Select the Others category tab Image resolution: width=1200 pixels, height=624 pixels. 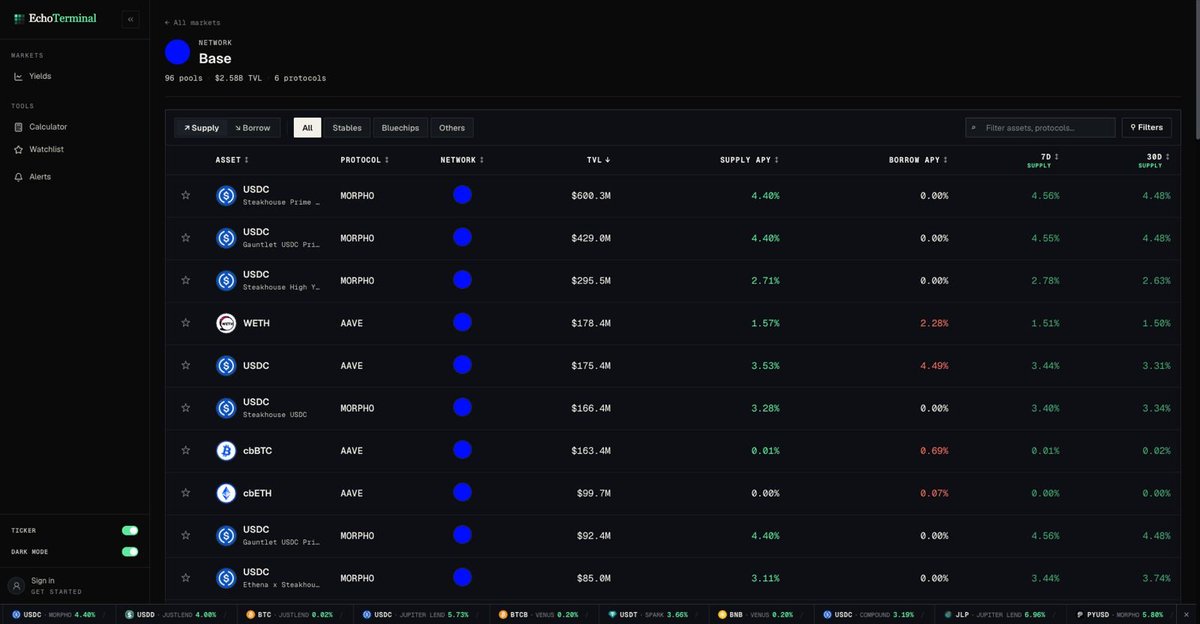pyautogui.click(x=452, y=128)
